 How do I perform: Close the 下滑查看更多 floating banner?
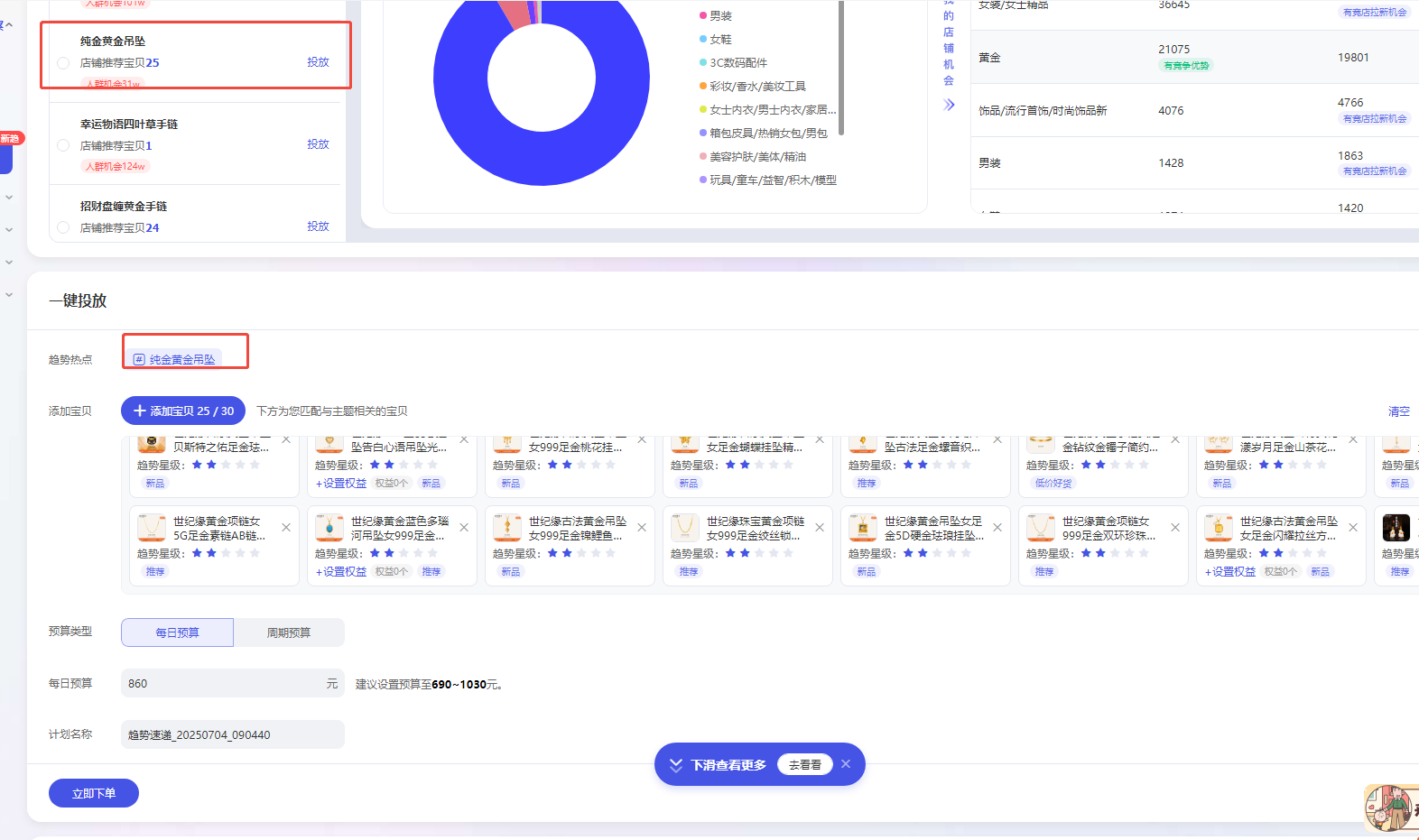pyautogui.click(x=846, y=764)
